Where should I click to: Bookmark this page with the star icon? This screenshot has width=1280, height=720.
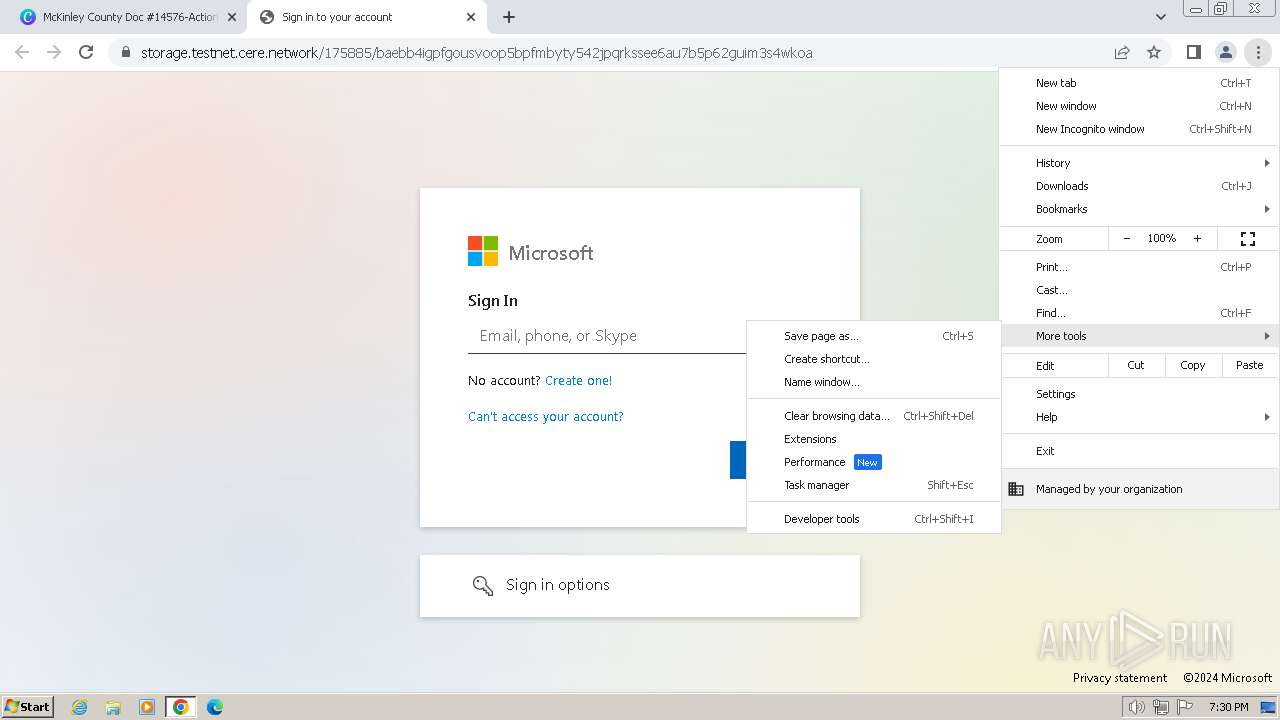click(x=1154, y=52)
